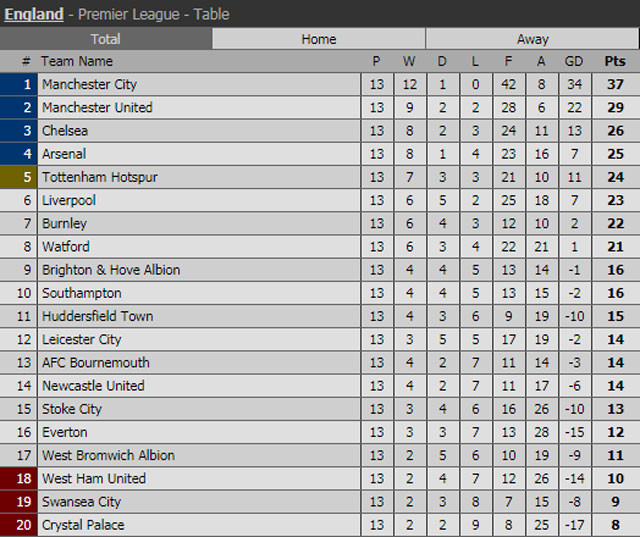
Task: Click the olive position 5 cell
Action: (19, 178)
